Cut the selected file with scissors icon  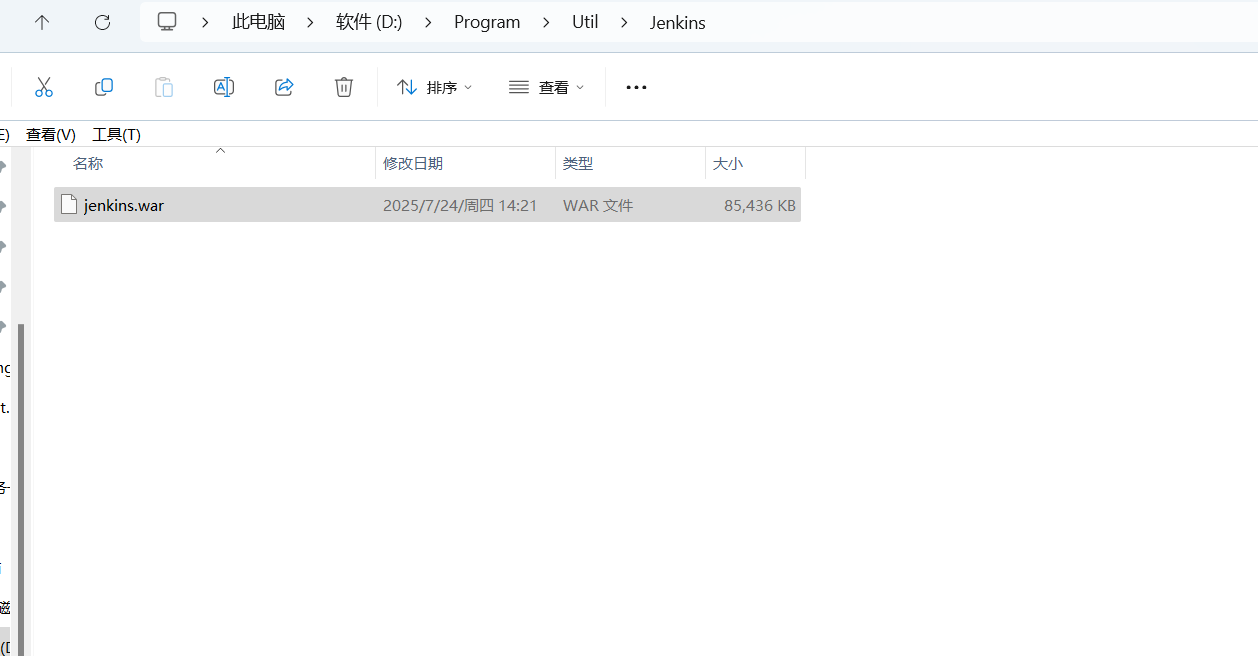pyautogui.click(x=43, y=87)
